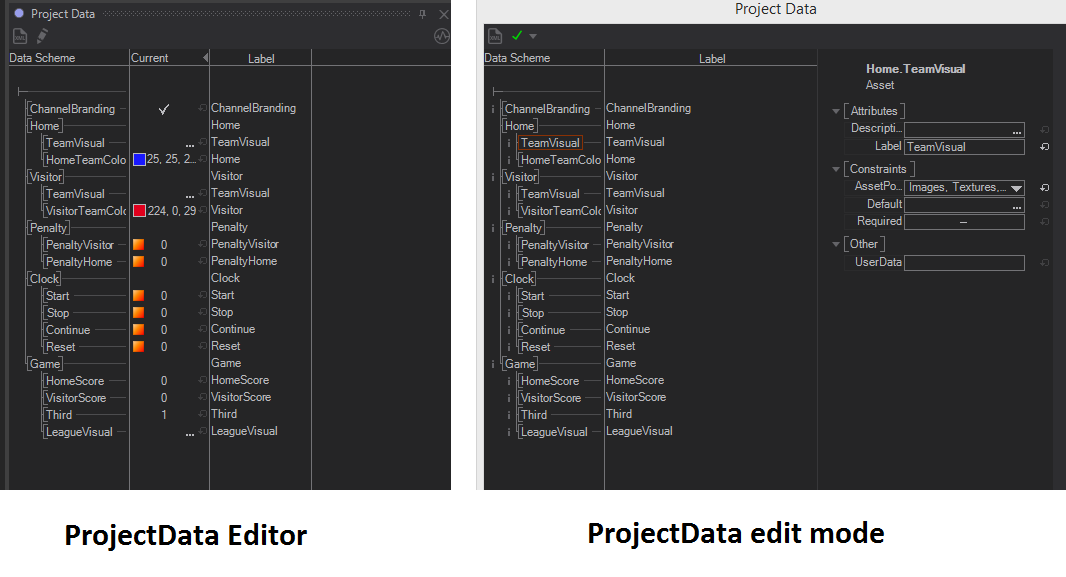The image size is (1066, 577).
Task: Click the orange trigger next to Start
Action: tap(139, 296)
